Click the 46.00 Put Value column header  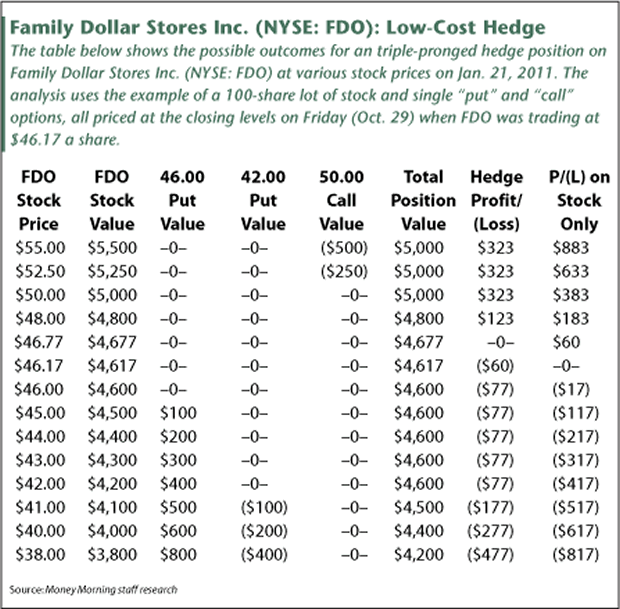pyautogui.click(x=182, y=200)
